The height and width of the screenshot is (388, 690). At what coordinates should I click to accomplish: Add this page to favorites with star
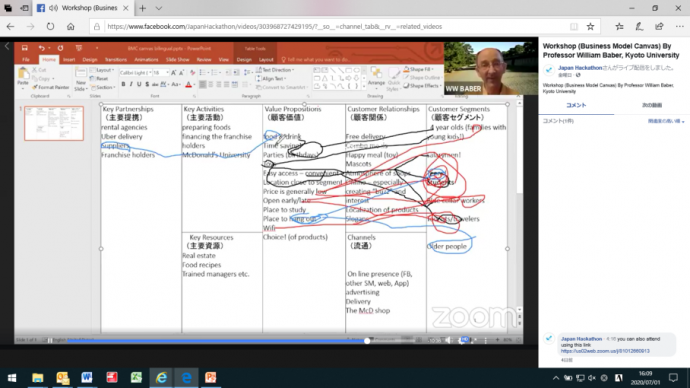click(591, 27)
